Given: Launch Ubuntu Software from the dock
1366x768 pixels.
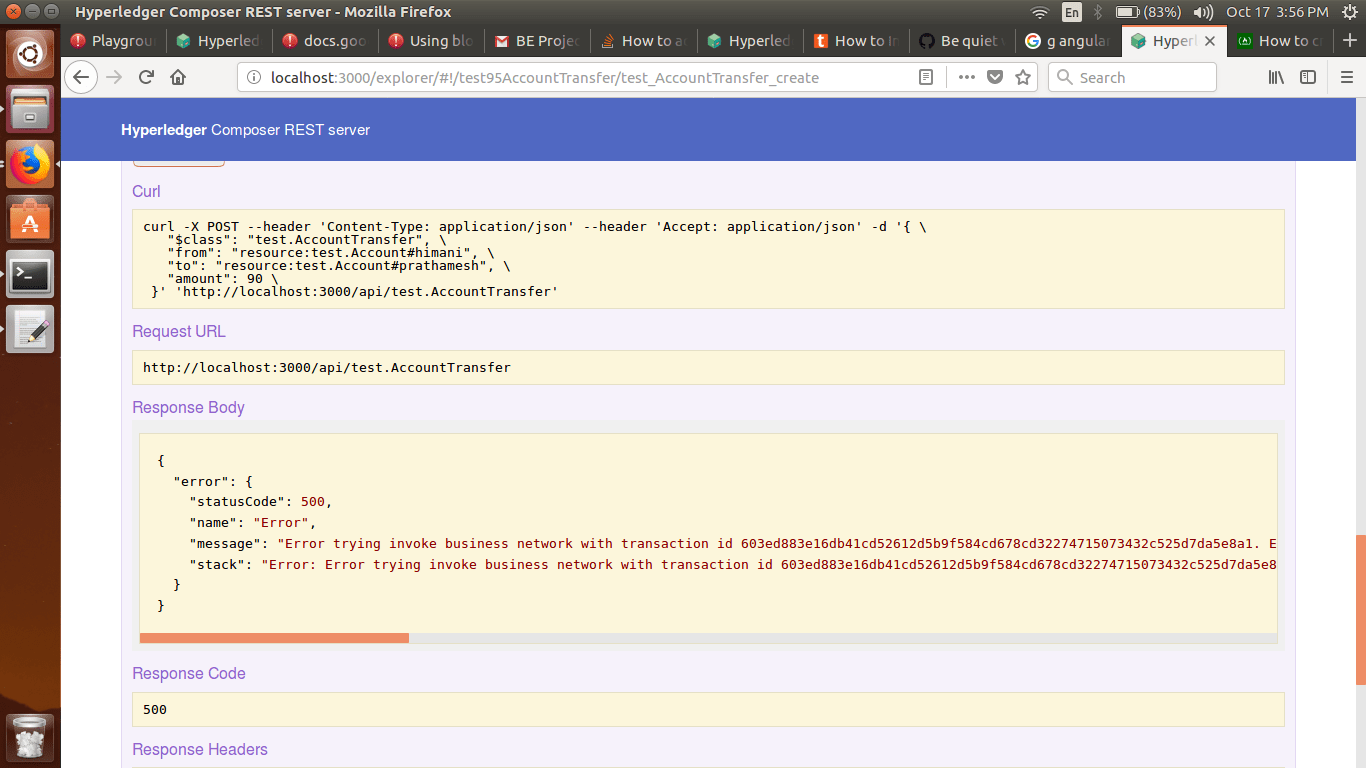Looking at the screenshot, I should 30,219.
